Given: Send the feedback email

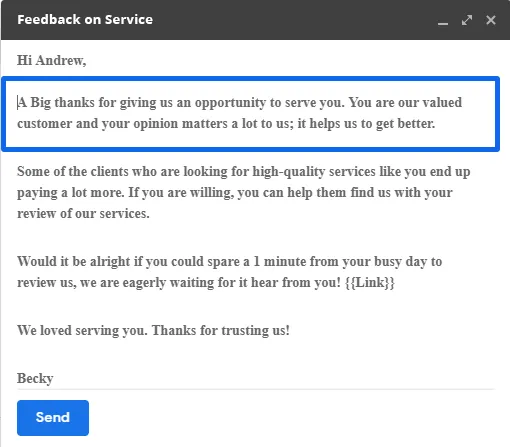Looking at the screenshot, I should click(53, 418).
